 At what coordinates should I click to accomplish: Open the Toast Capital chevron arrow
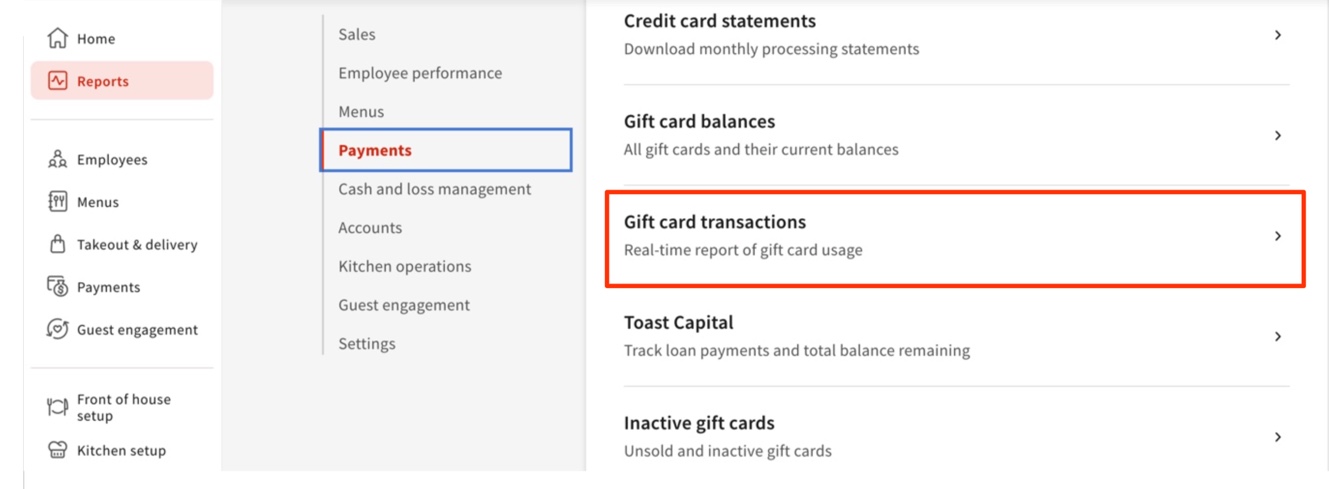(x=1278, y=337)
